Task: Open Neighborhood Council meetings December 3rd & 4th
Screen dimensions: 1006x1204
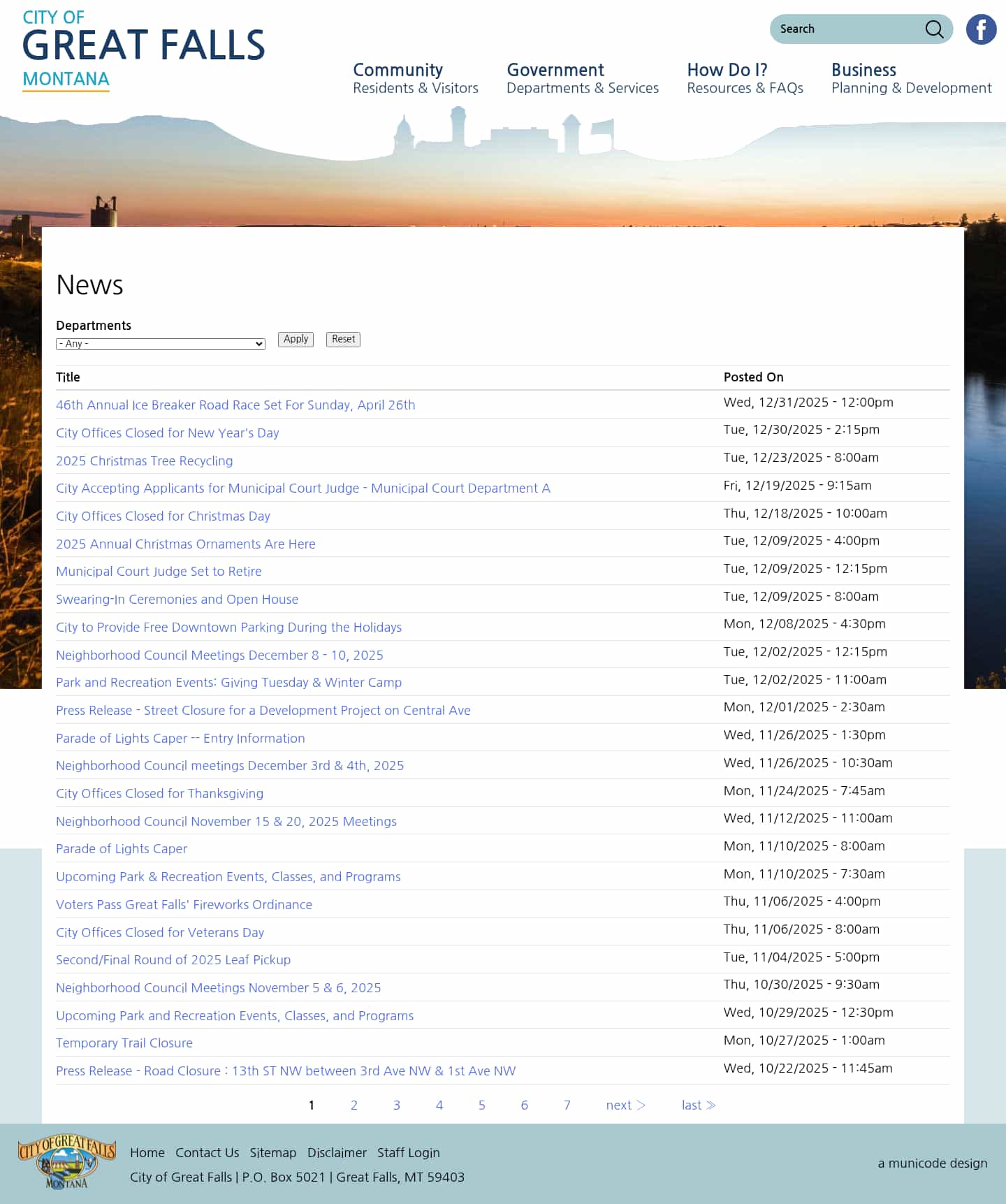Action: click(230, 765)
